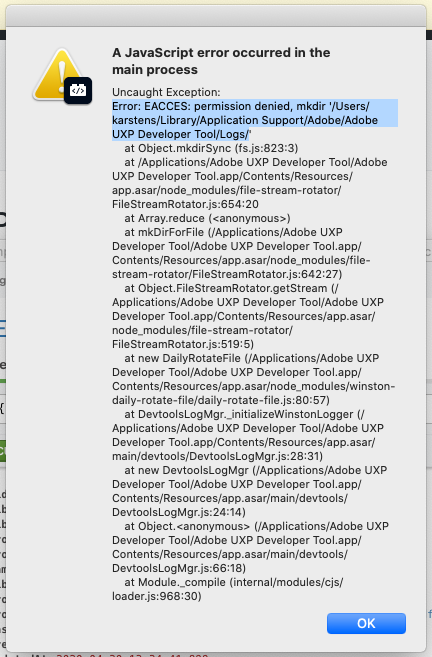The height and width of the screenshot is (657, 432).
Task: Click the highlighted 'Error: EACCES: permission denied' text
Action: click(255, 120)
